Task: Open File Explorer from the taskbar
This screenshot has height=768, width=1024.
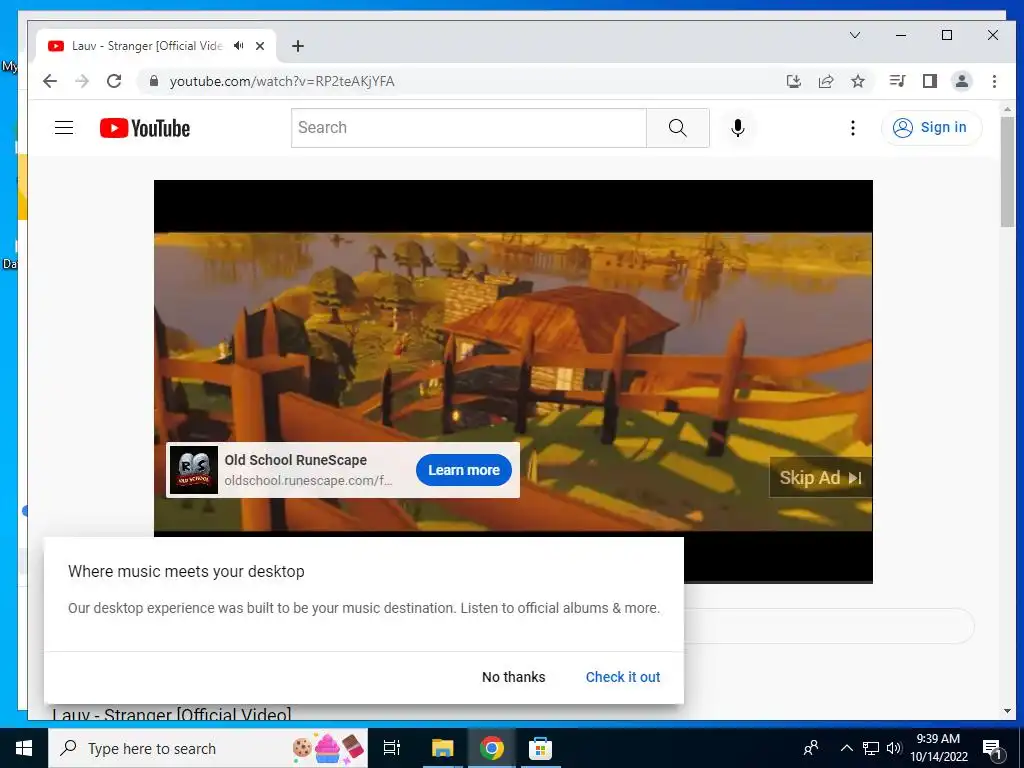Action: [x=442, y=748]
